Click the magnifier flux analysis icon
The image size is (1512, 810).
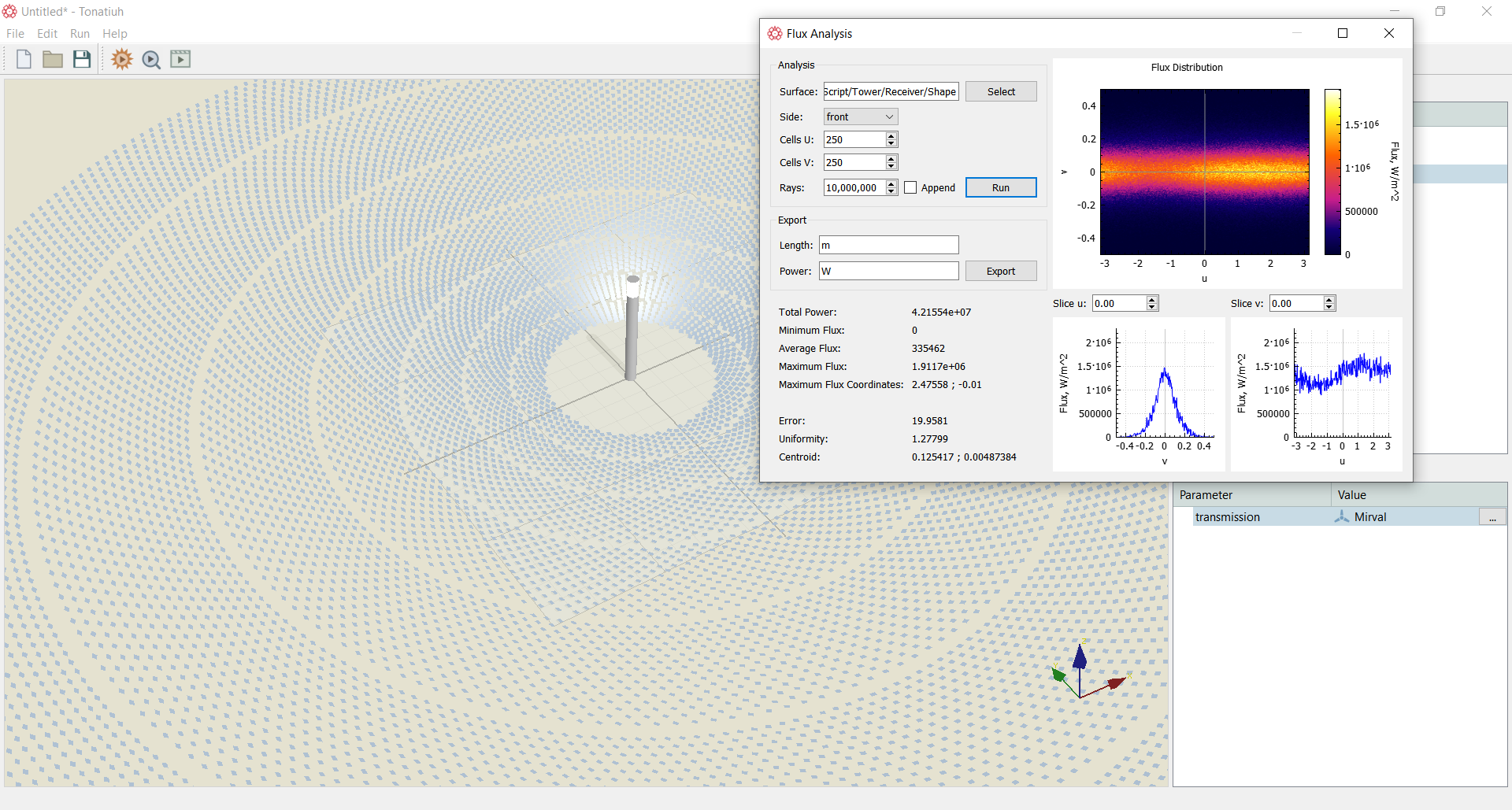point(151,60)
